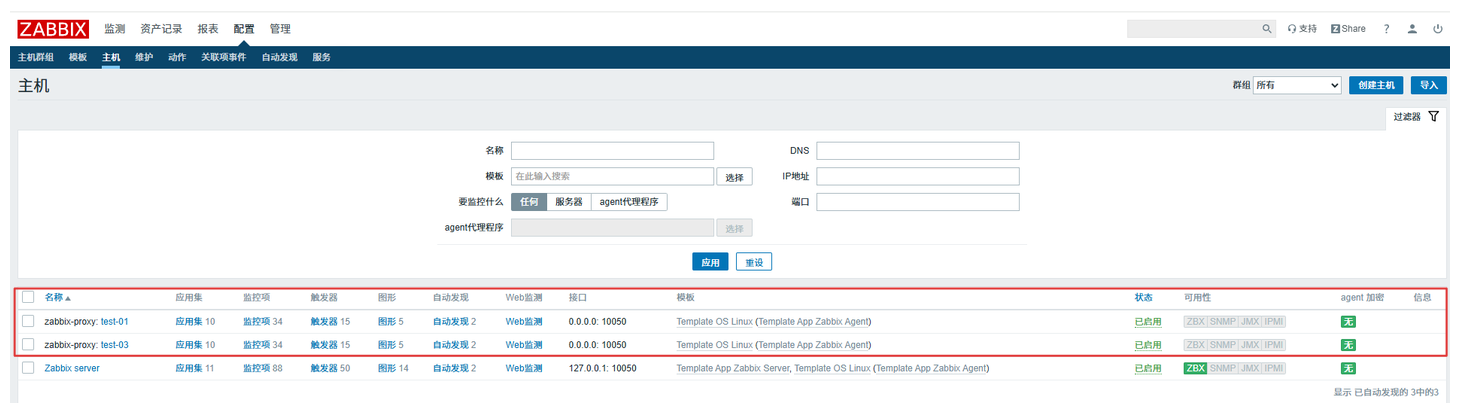Open the 群组 dropdown

[1297, 86]
